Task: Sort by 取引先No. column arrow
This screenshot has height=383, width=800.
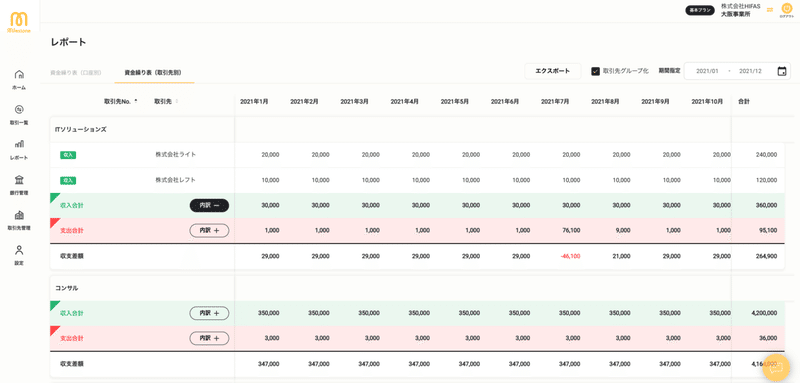Action: tap(136, 101)
